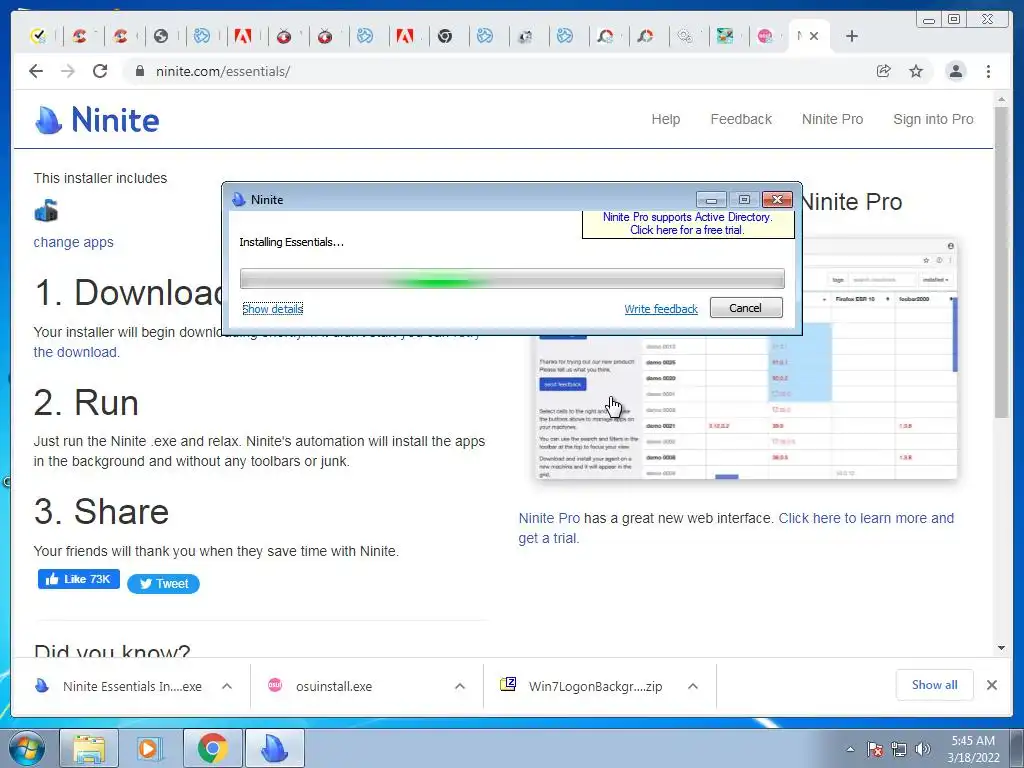The width and height of the screenshot is (1024, 768).
Task: Open a new tab with the plus button
Action: point(852,36)
